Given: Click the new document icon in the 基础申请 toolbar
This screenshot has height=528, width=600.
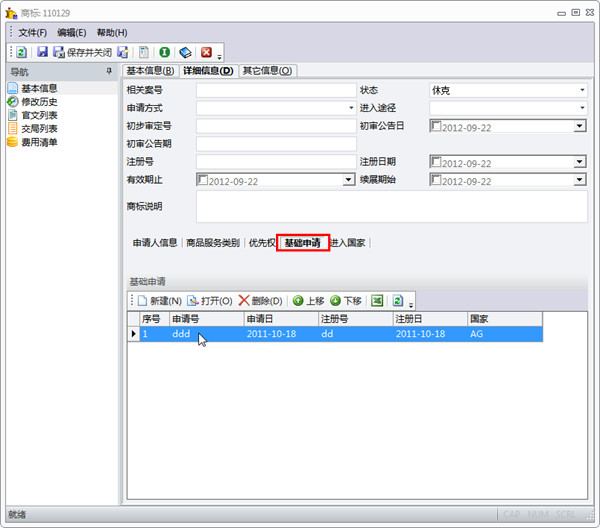Looking at the screenshot, I should [142, 301].
